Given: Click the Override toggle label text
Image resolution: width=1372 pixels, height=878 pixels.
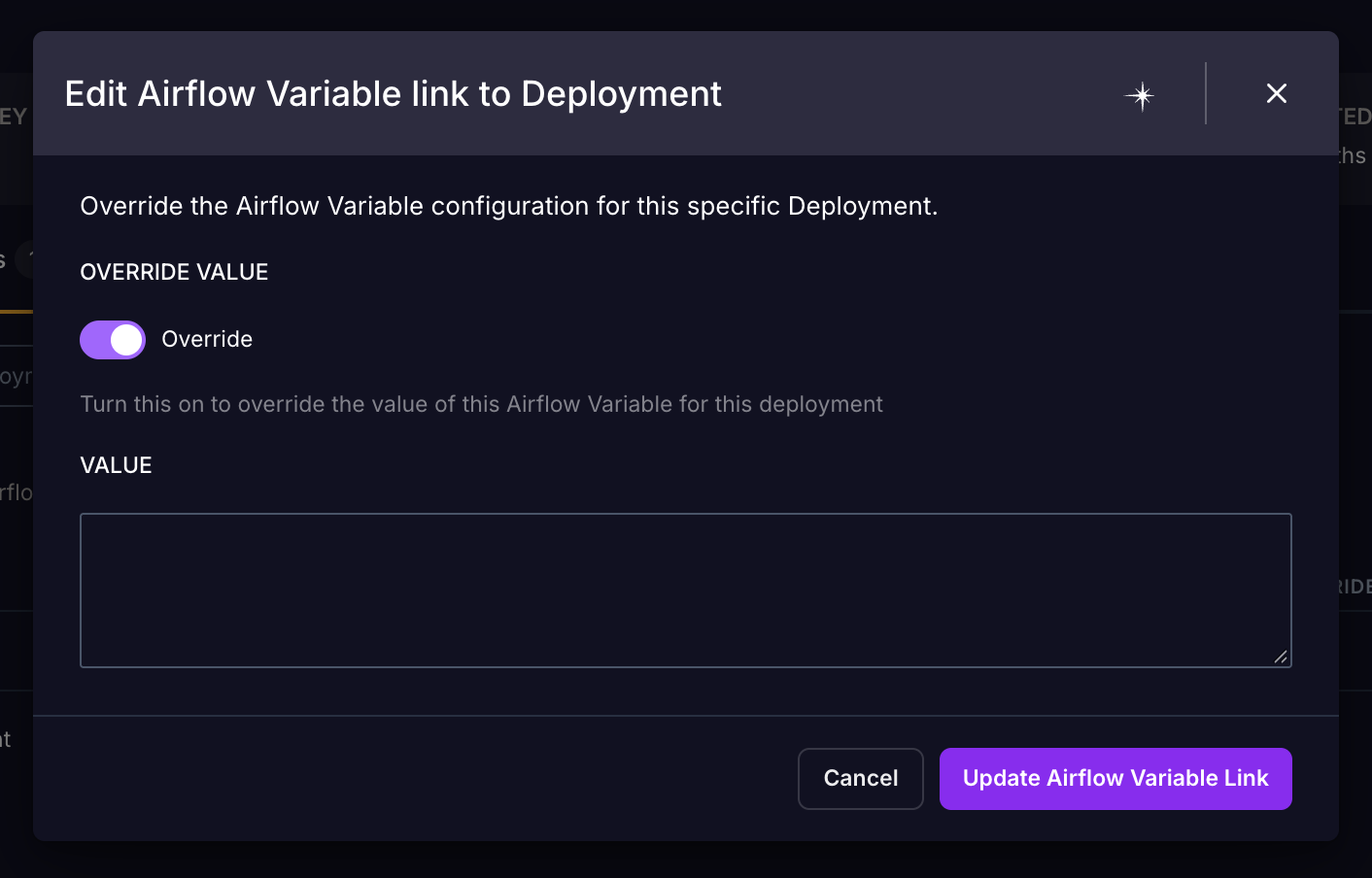Looking at the screenshot, I should (207, 339).
